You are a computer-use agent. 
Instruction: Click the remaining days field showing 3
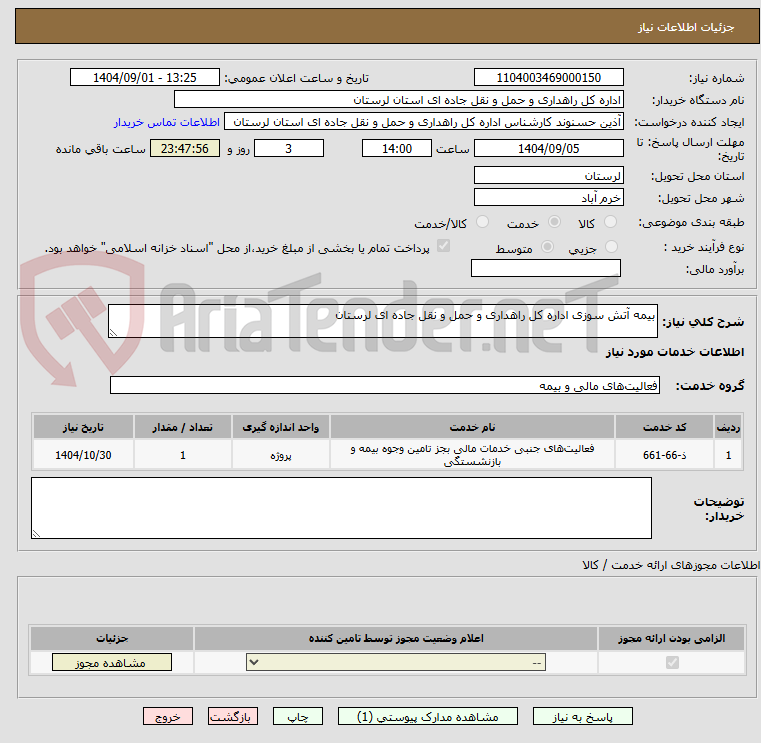(x=289, y=149)
